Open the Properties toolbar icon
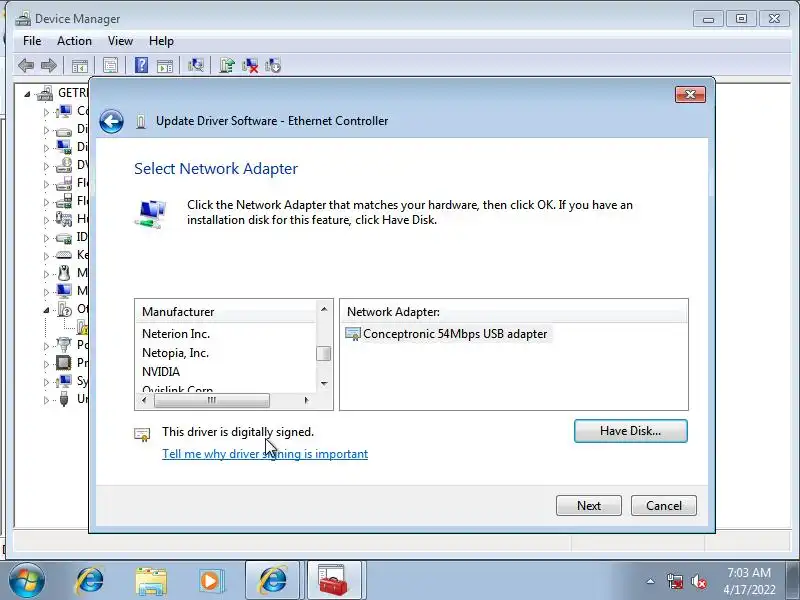 pos(110,66)
